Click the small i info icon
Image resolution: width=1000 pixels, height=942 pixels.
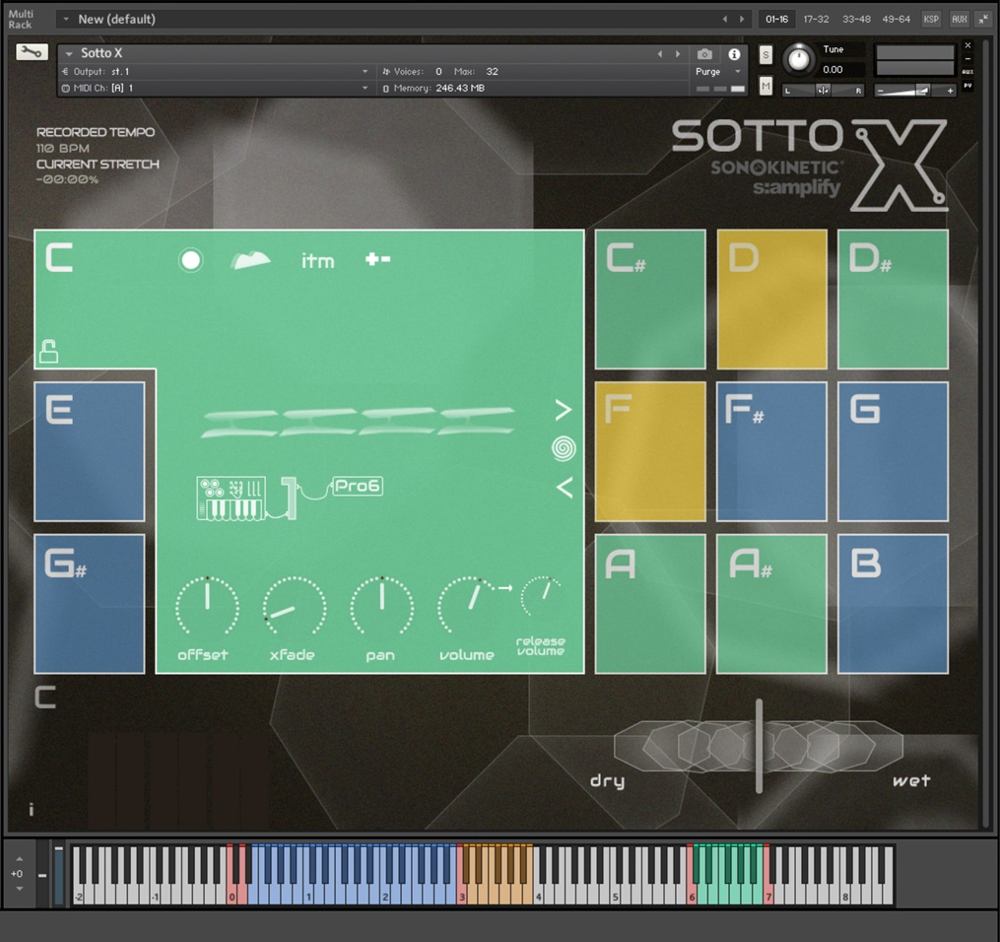(31, 809)
